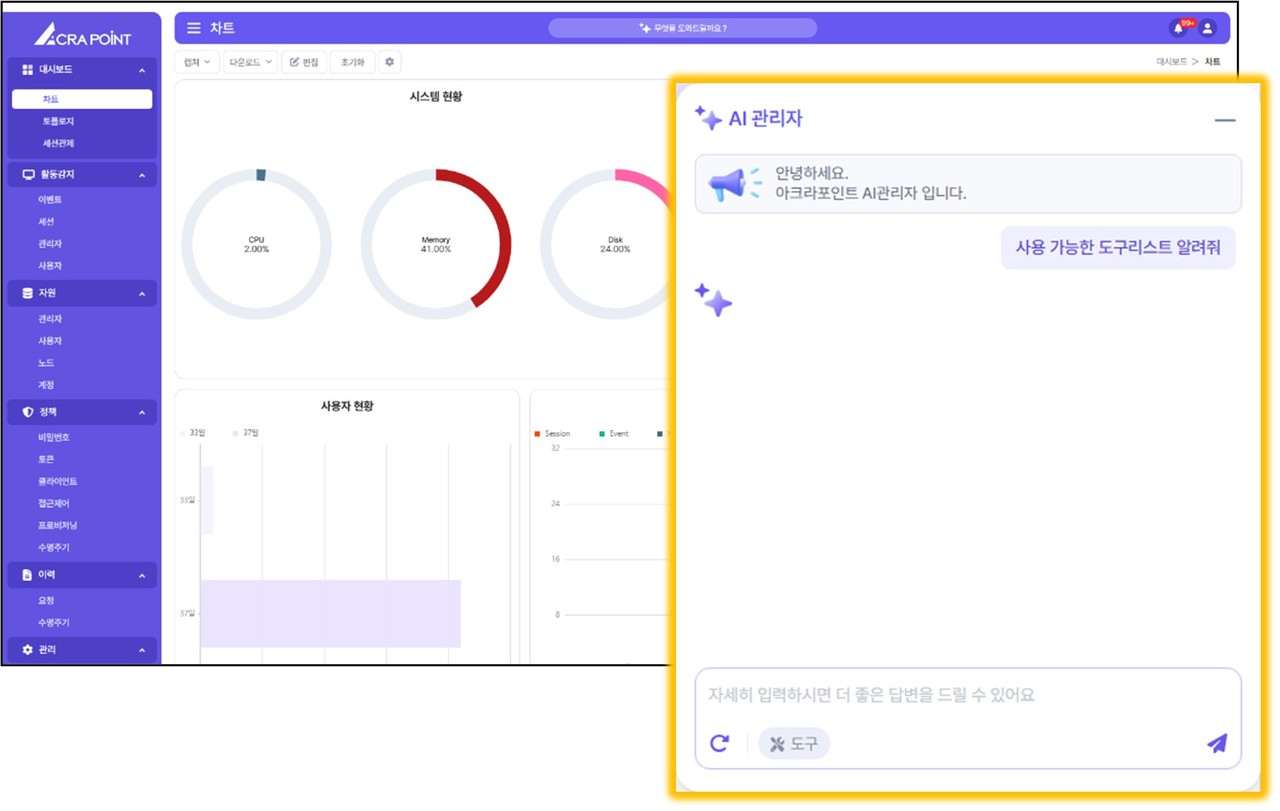Open 접근제어 under 정책 menu
The height and width of the screenshot is (811, 1280).
54,504
